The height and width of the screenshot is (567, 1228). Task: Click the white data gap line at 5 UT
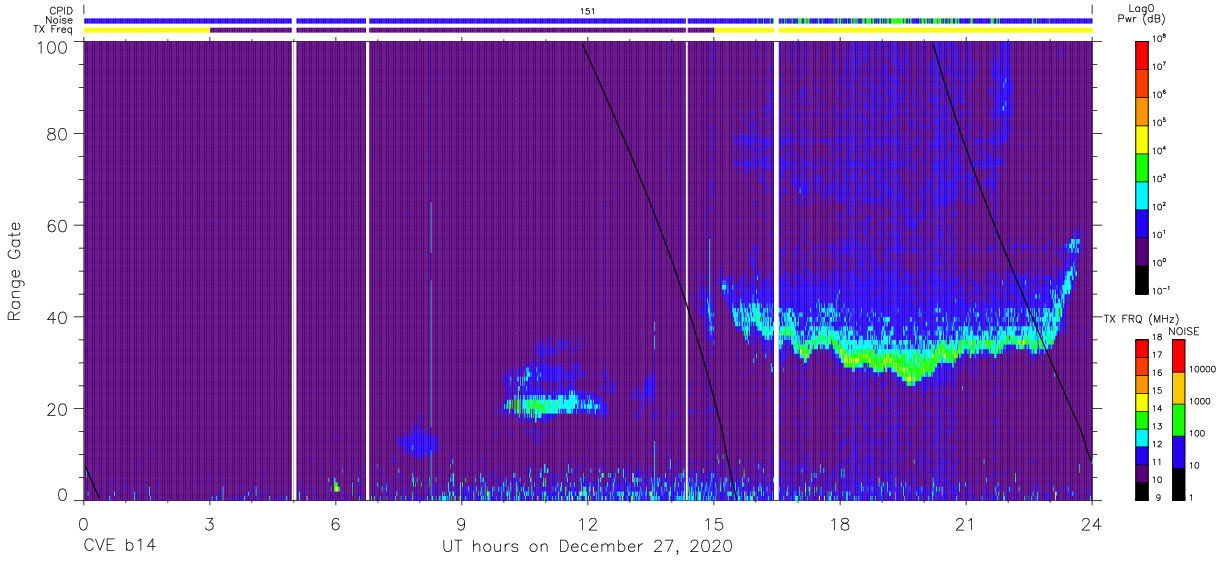pos(294,271)
